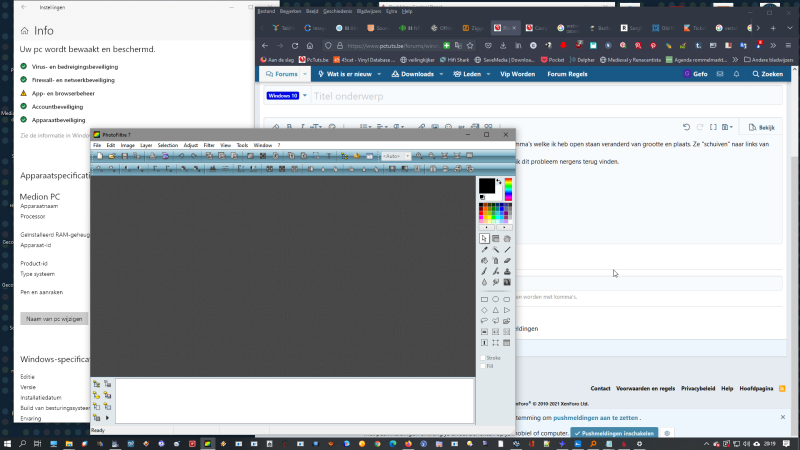Click the open file folder icon
800x450 pixels.
coord(109,156)
